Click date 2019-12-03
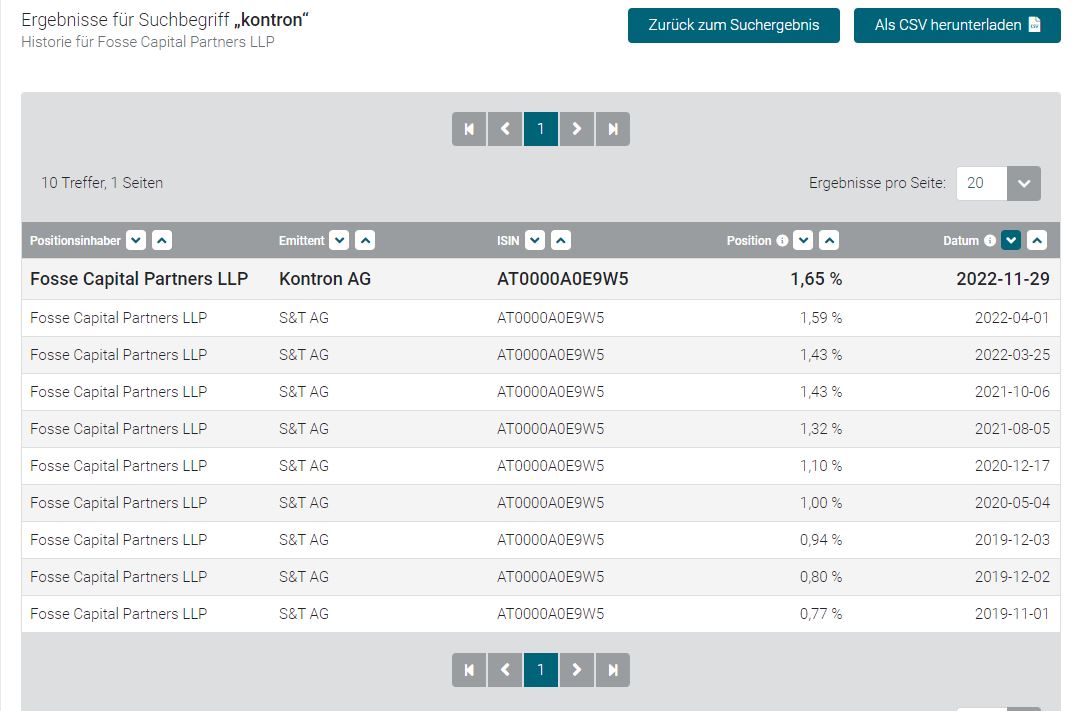1076x711 pixels. coord(1012,540)
